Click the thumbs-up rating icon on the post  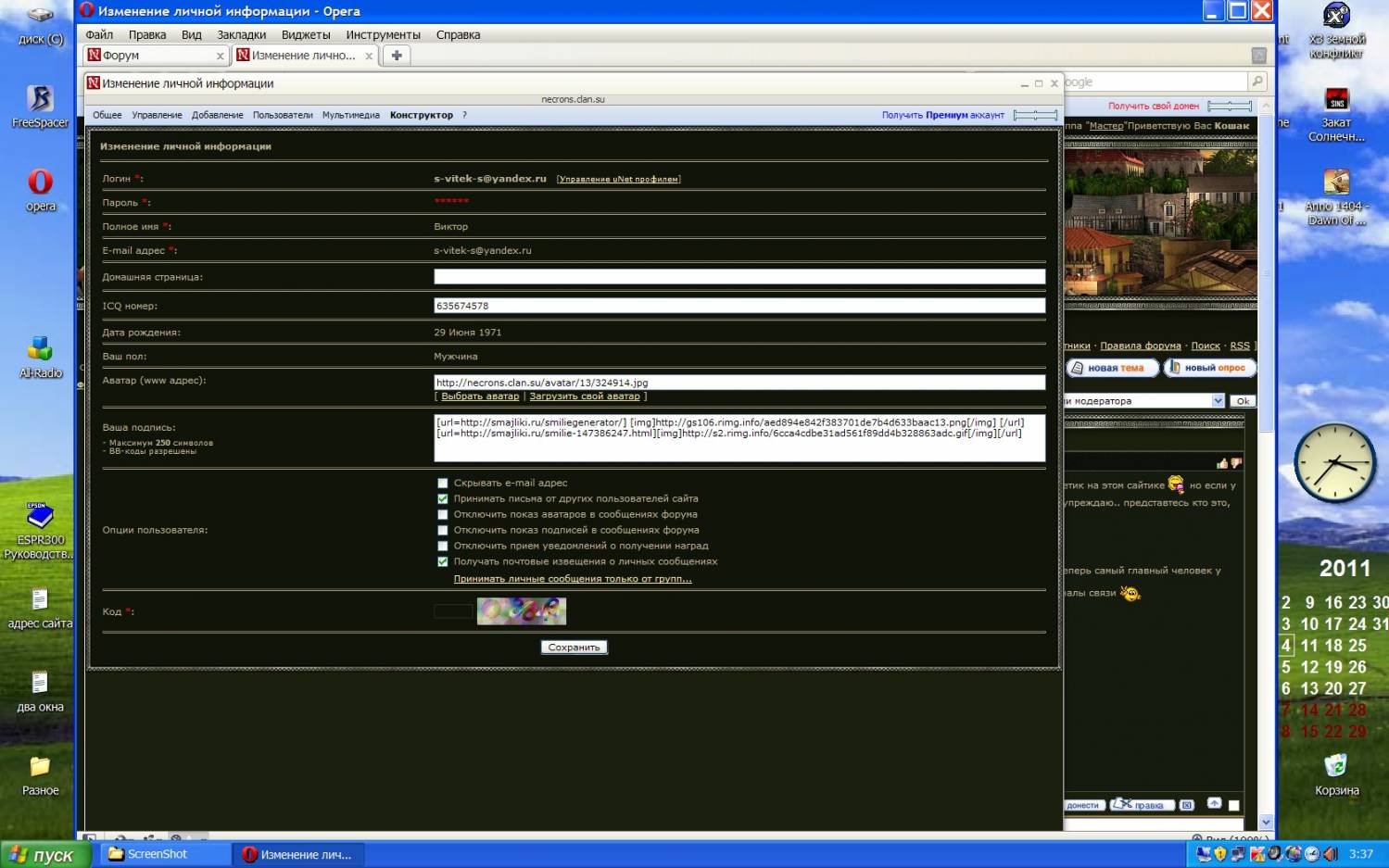click(1222, 463)
